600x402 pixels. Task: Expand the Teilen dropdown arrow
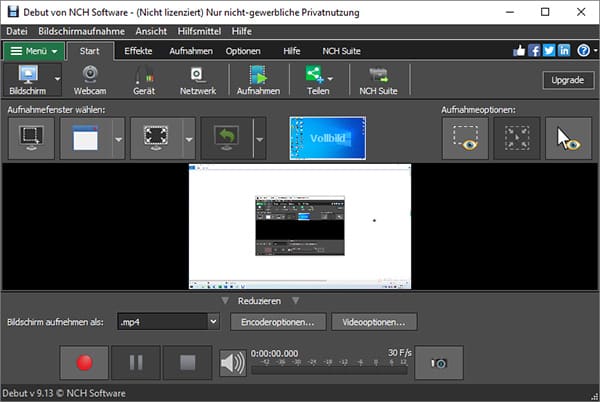point(331,79)
